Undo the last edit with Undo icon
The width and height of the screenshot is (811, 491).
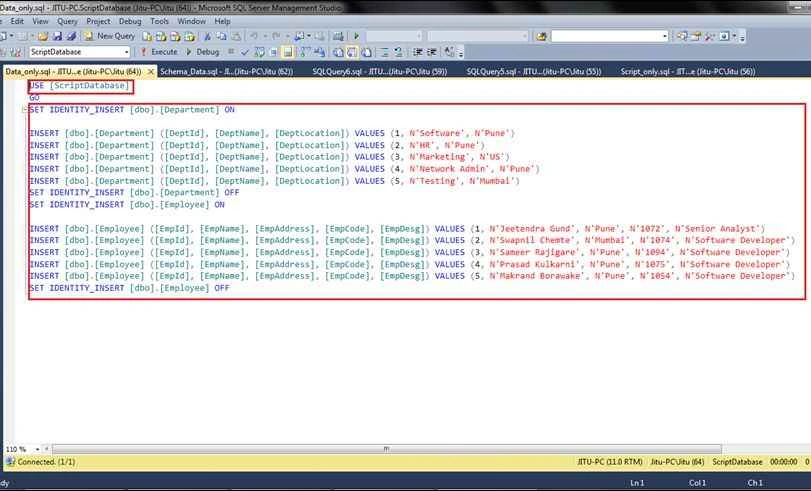[x=254, y=36]
